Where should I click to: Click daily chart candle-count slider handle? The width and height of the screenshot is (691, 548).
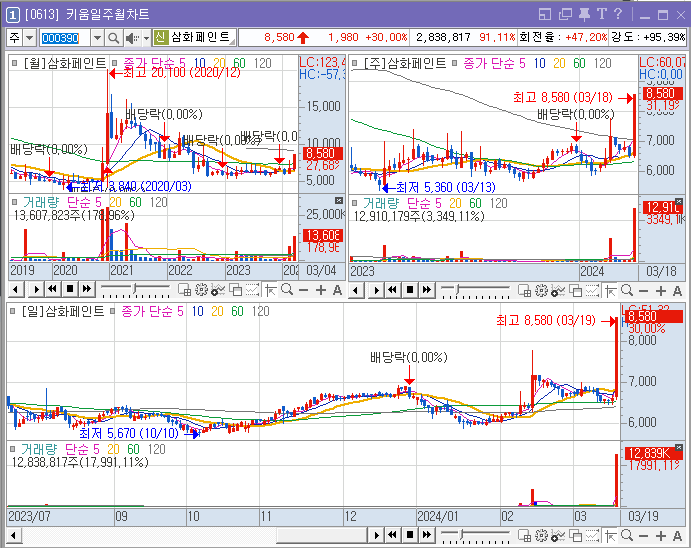(462, 535)
